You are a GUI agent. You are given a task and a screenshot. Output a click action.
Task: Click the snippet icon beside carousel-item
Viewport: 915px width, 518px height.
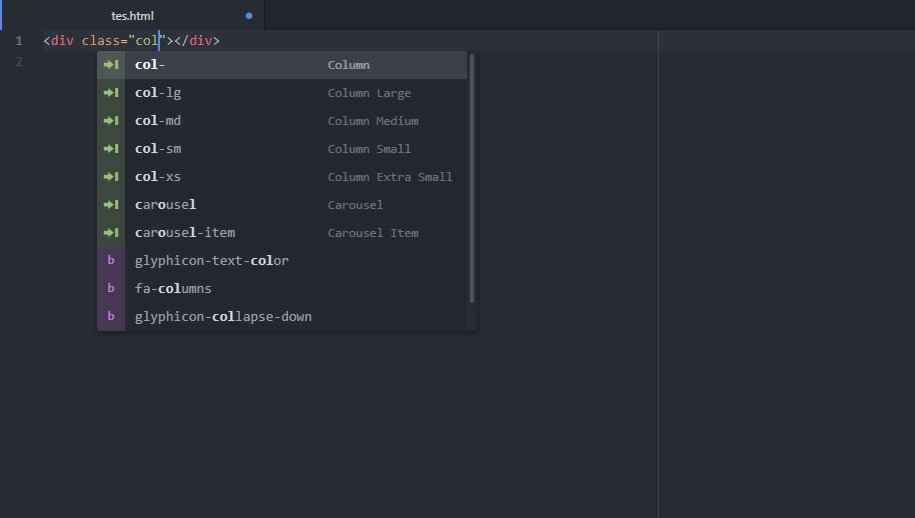click(x=111, y=233)
